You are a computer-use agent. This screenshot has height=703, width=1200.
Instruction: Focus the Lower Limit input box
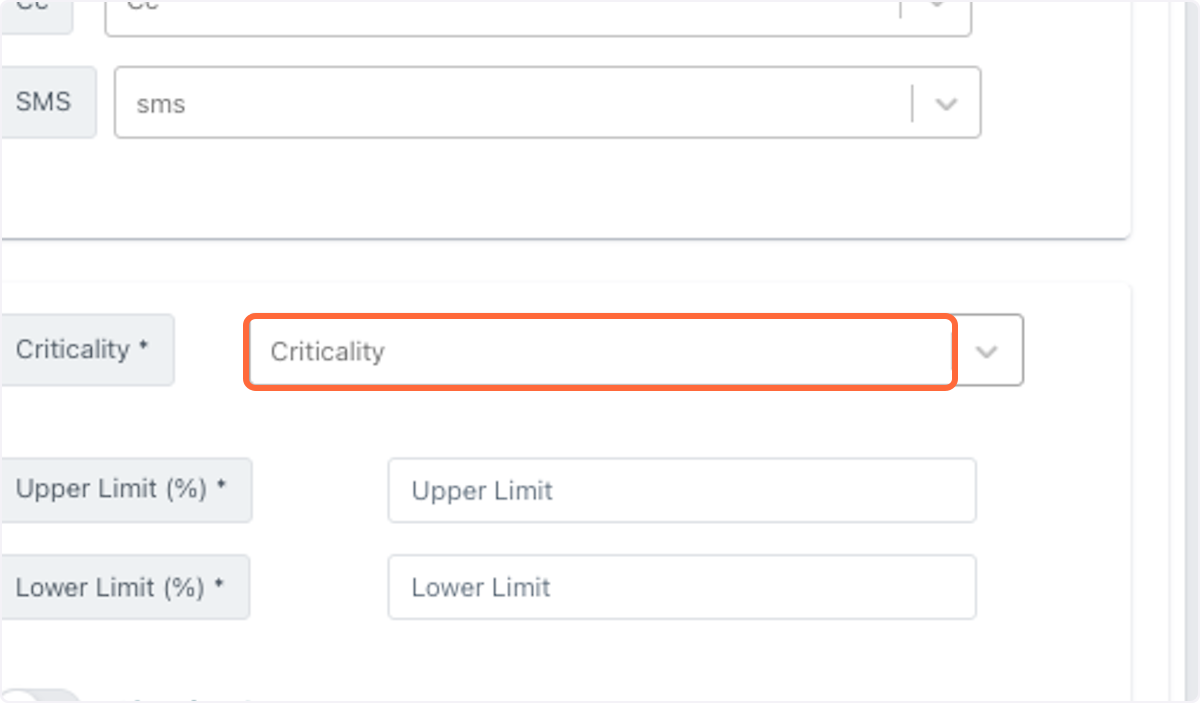pyautogui.click(x=682, y=587)
